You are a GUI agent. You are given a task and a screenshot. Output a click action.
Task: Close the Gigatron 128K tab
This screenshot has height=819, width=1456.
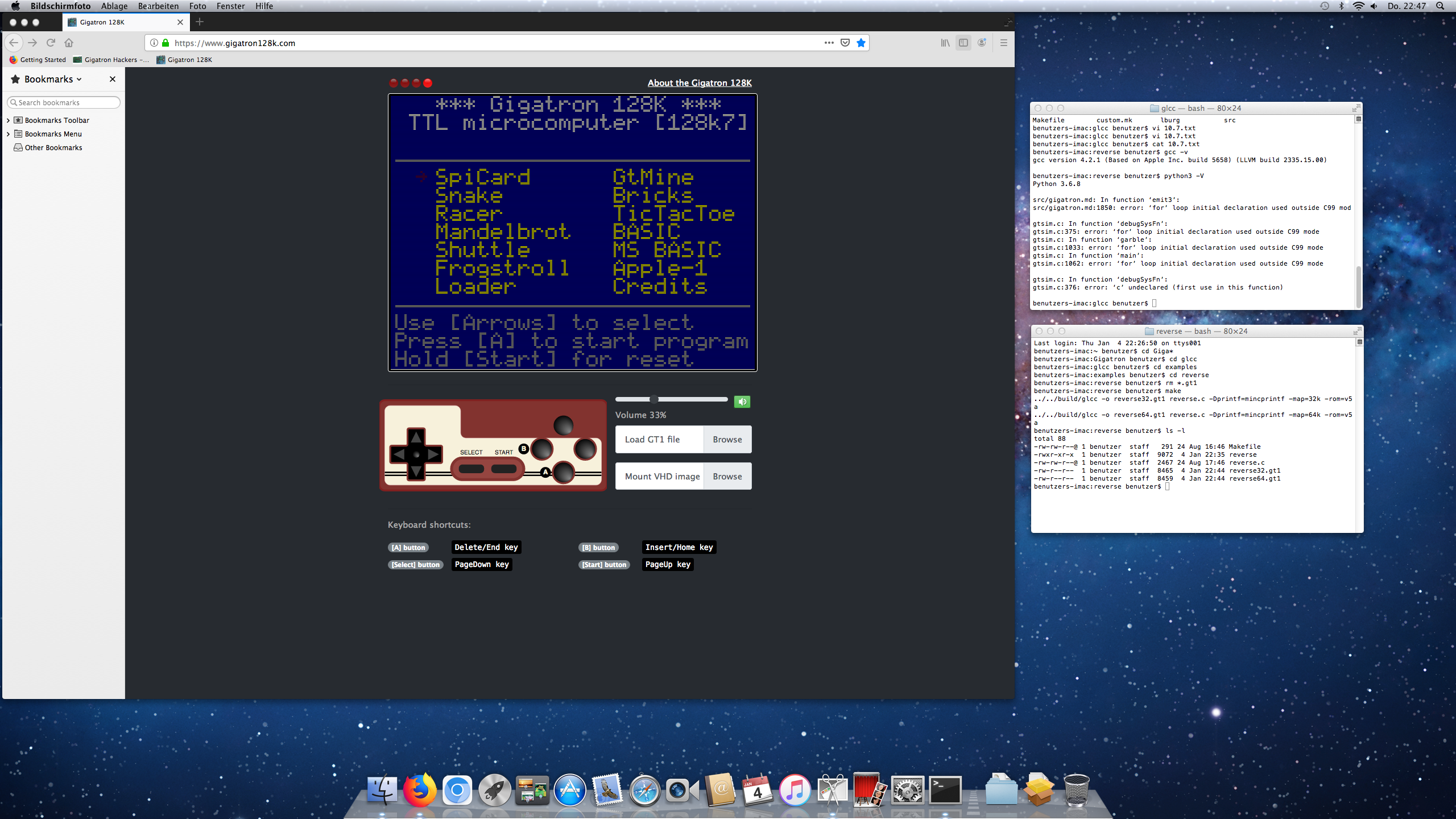pyautogui.click(x=180, y=22)
